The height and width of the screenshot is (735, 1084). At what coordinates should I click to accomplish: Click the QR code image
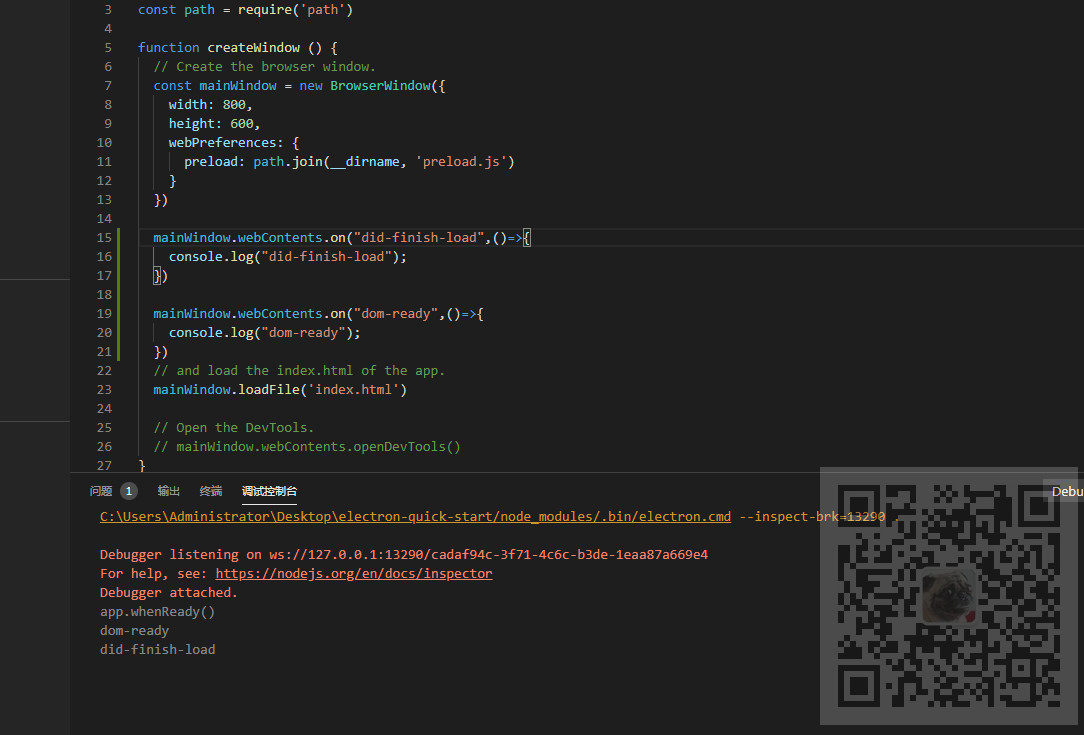click(x=948, y=595)
